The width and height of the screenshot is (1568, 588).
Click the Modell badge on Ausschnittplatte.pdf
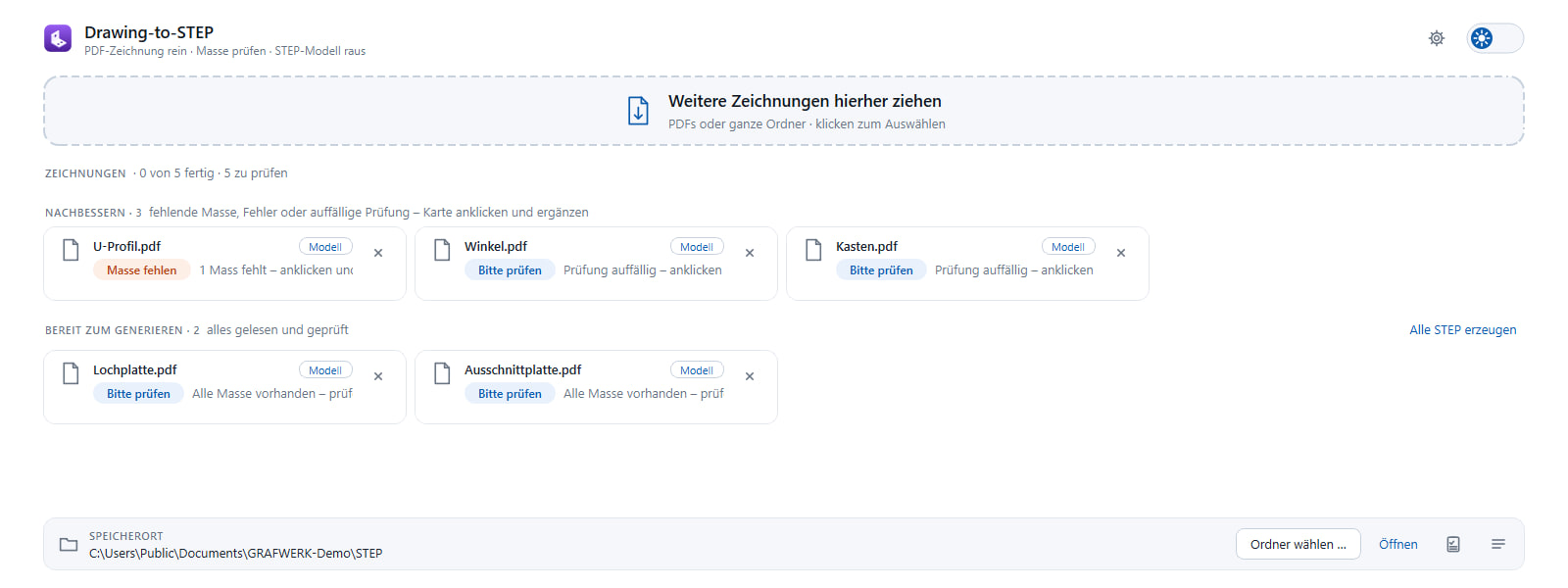[x=697, y=370]
